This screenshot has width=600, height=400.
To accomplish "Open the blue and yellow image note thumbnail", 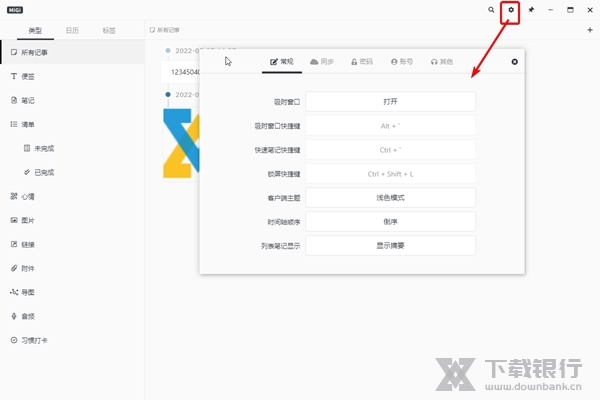I will coord(181,143).
